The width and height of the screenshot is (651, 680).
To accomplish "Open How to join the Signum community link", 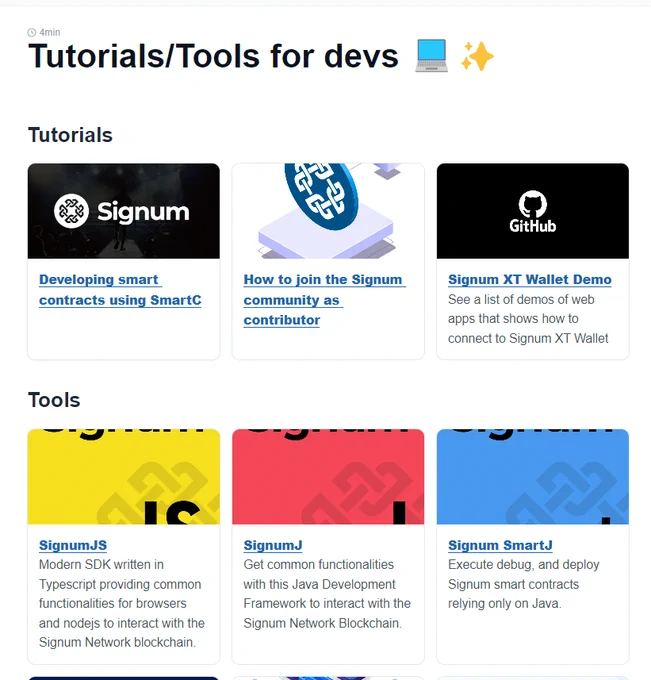I will tap(324, 300).
